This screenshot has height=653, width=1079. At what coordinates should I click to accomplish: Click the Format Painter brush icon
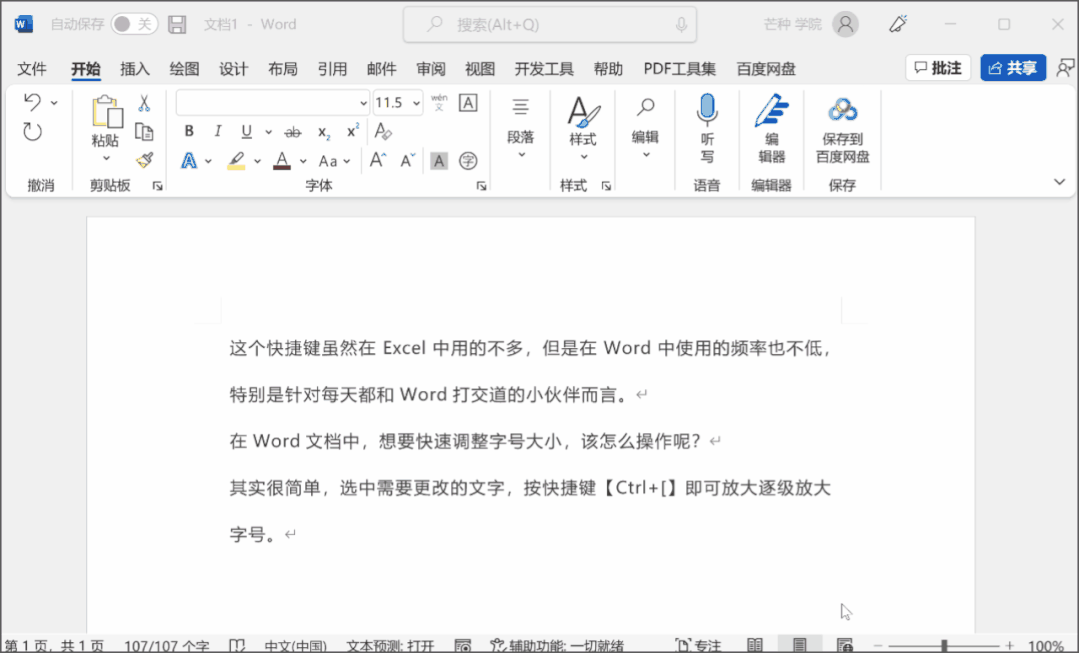[x=144, y=160]
